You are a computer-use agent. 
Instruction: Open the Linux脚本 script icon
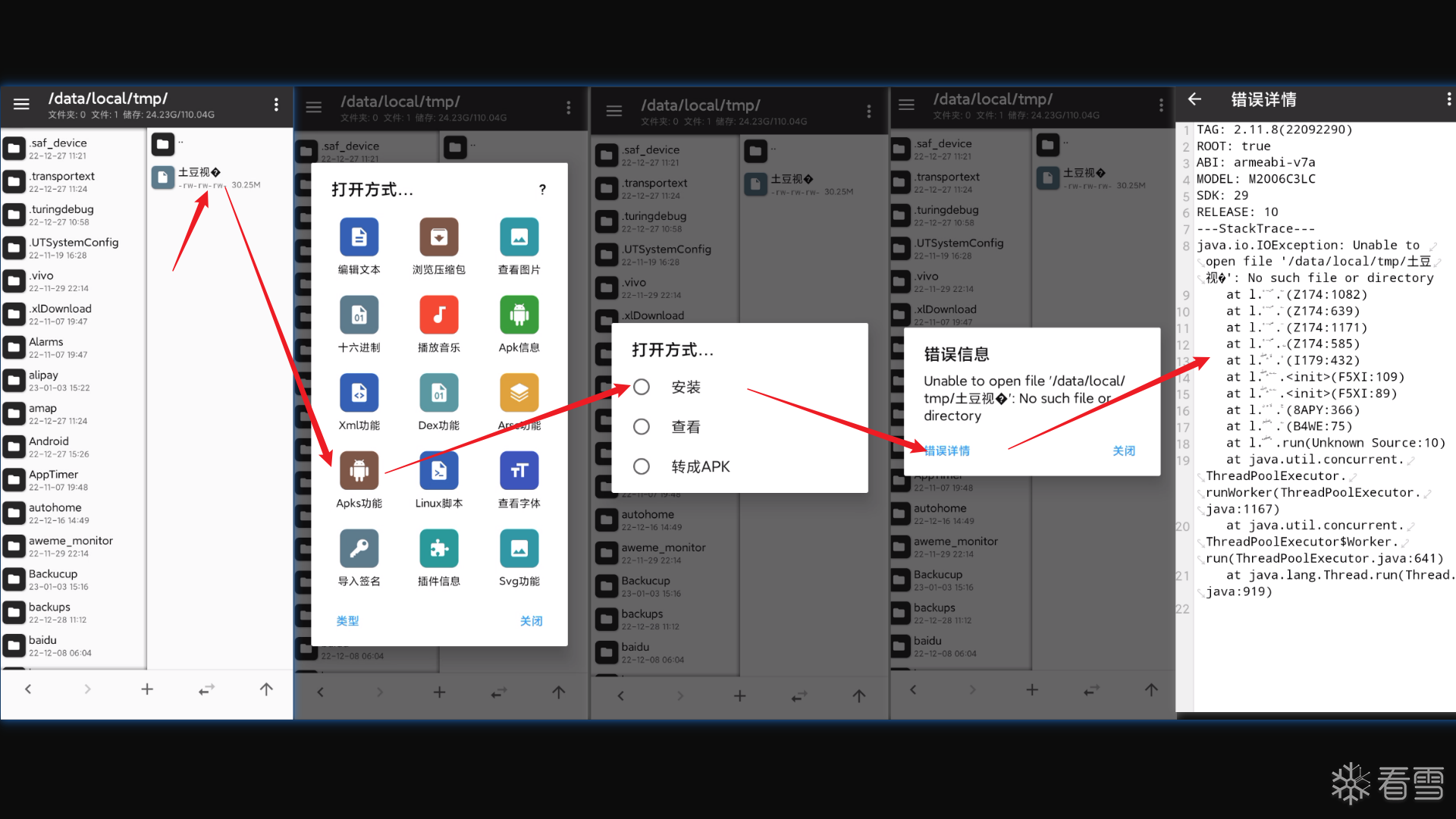click(438, 471)
